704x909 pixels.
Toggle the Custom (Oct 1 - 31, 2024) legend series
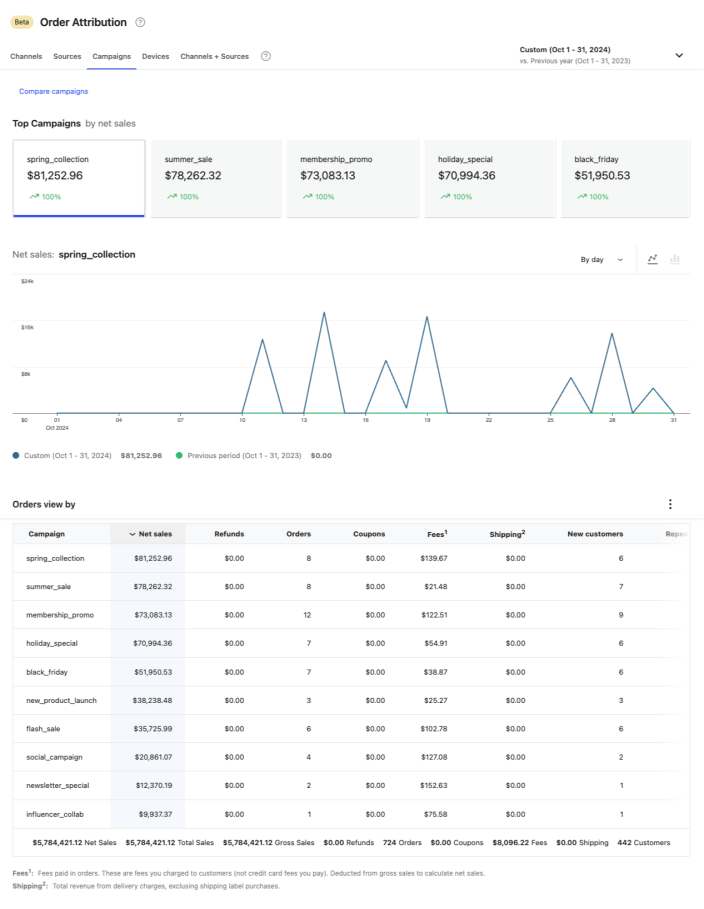point(66,455)
